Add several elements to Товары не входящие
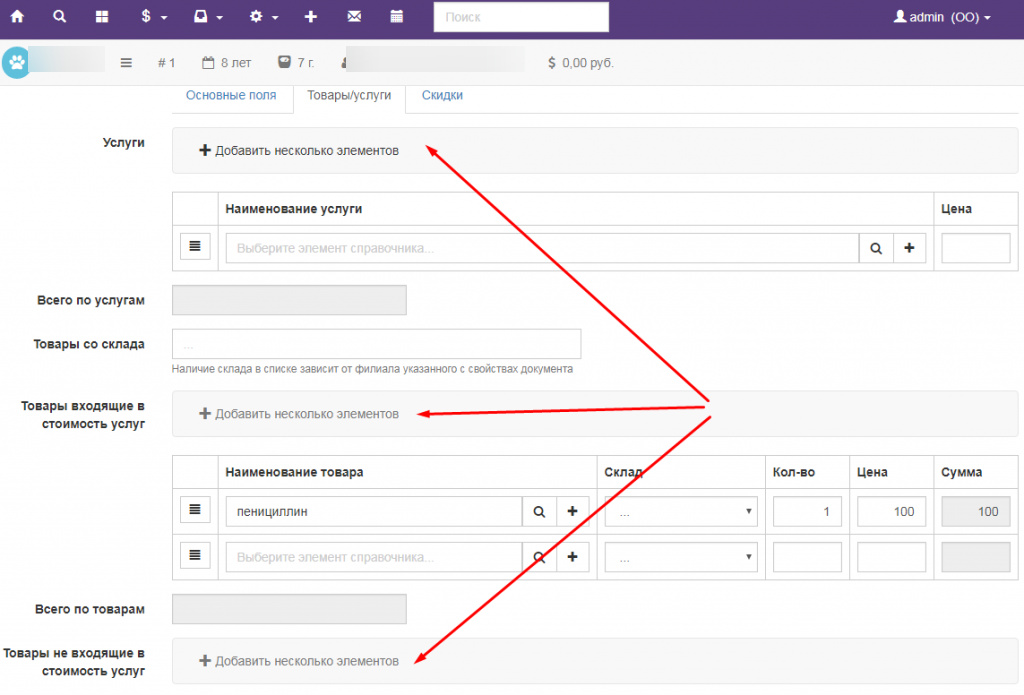This screenshot has height=695, width=1024. click(x=299, y=661)
